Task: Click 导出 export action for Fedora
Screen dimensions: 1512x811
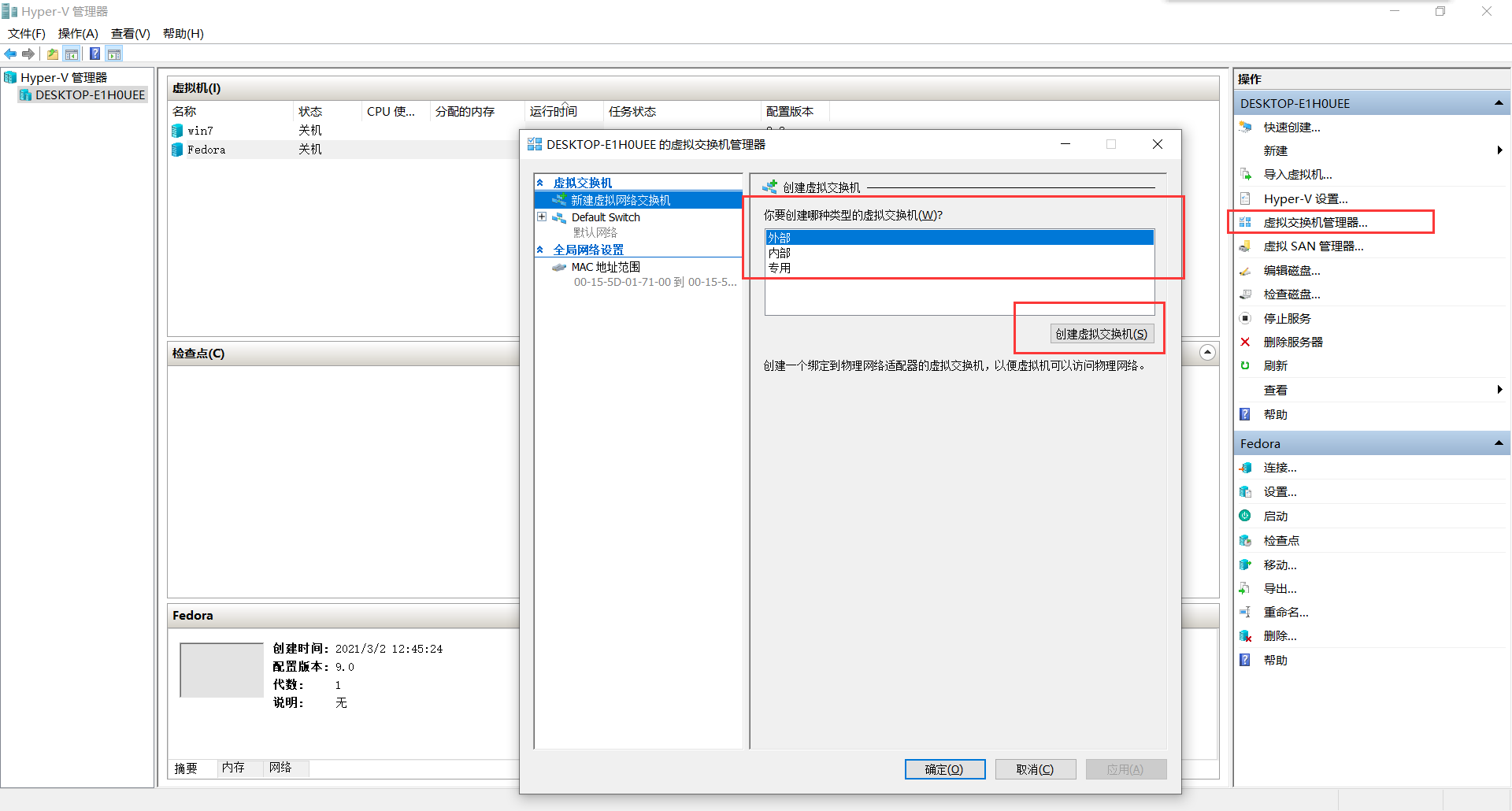Action: point(1280,588)
